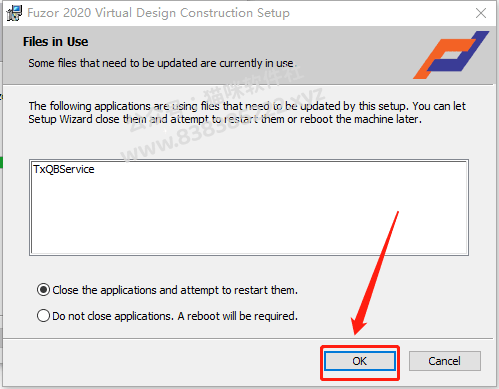
Task: Click the empty area of the applications list box
Action: pos(249,217)
